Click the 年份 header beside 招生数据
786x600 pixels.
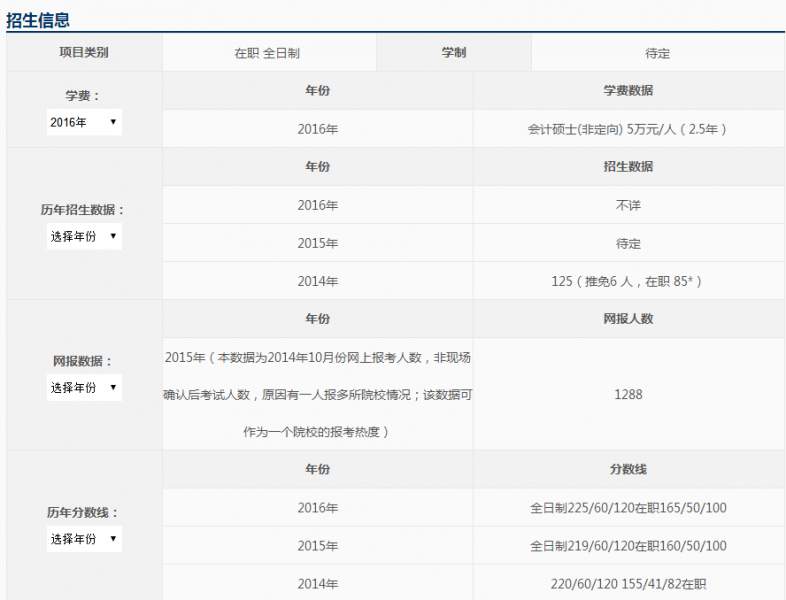click(318, 166)
